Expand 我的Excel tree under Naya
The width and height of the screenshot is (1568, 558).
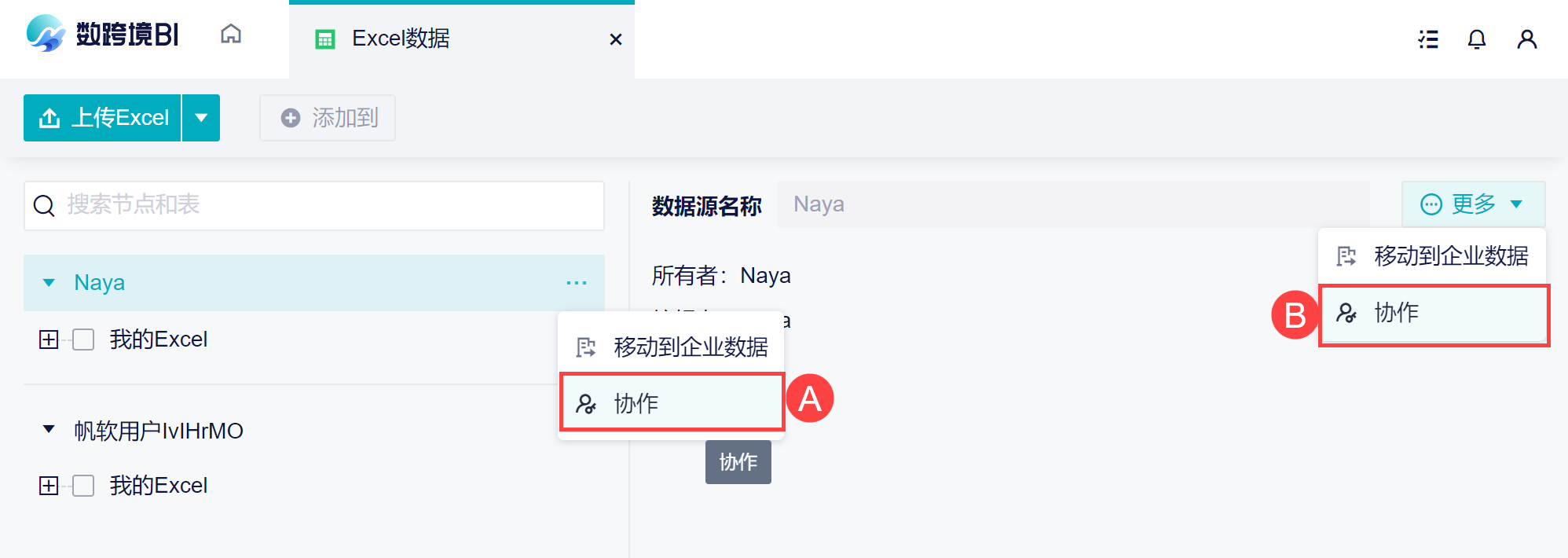click(49, 340)
